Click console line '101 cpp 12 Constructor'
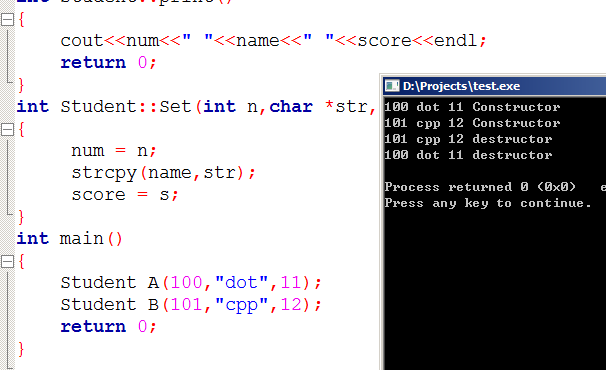The image size is (606, 370). [472, 123]
